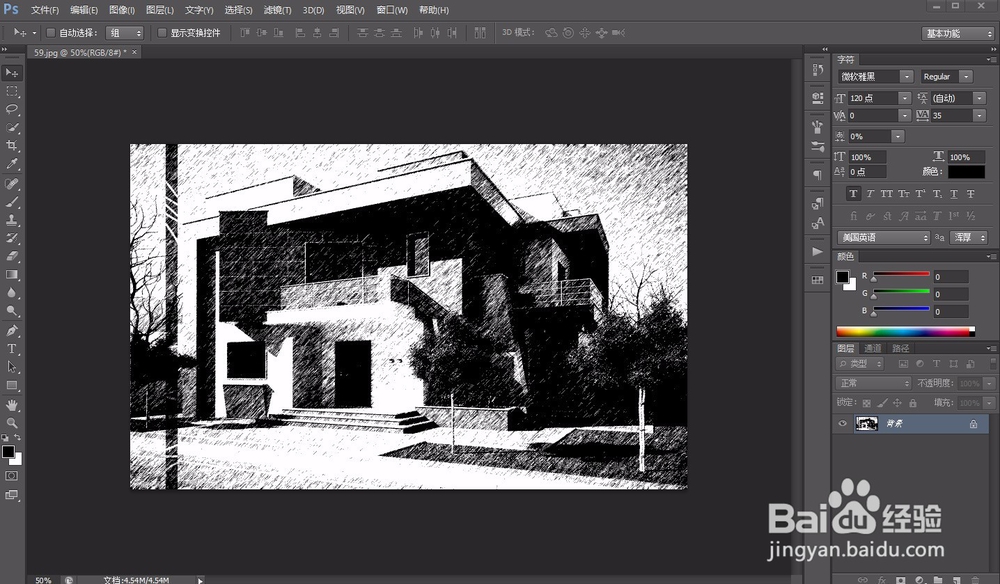Viewport: 1000px width, 584px height.
Task: Select the Hand tool
Action: tap(11, 405)
